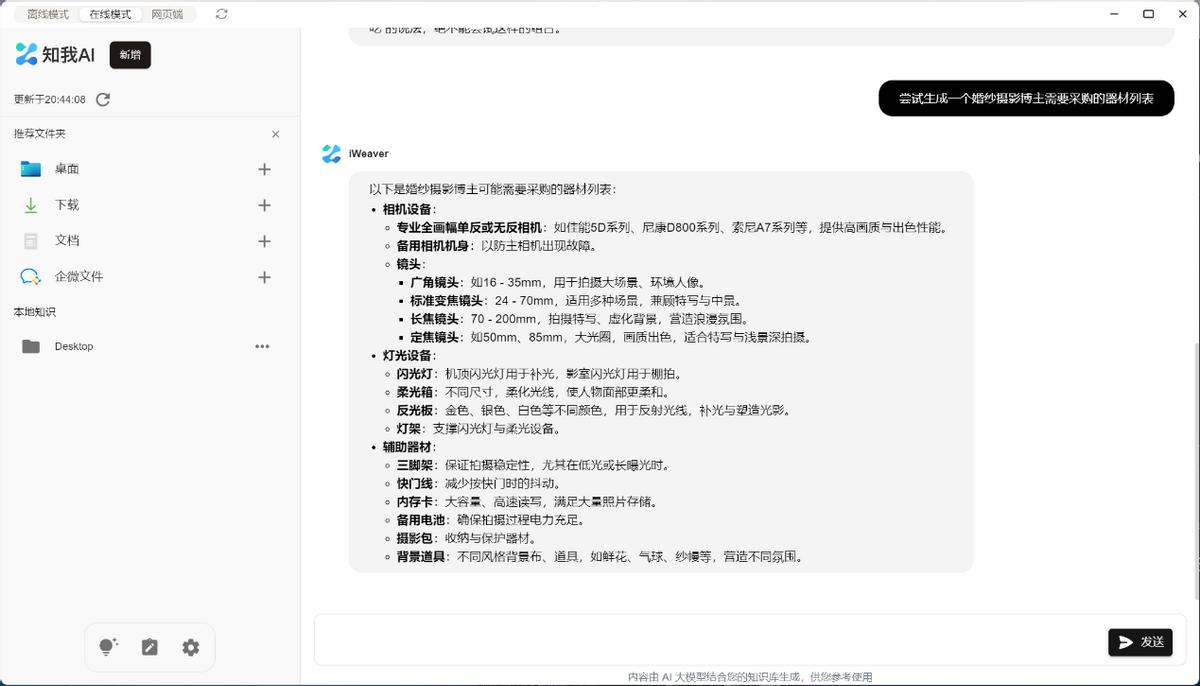Send the message with the 发送 button
The height and width of the screenshot is (686, 1200).
click(x=1140, y=642)
